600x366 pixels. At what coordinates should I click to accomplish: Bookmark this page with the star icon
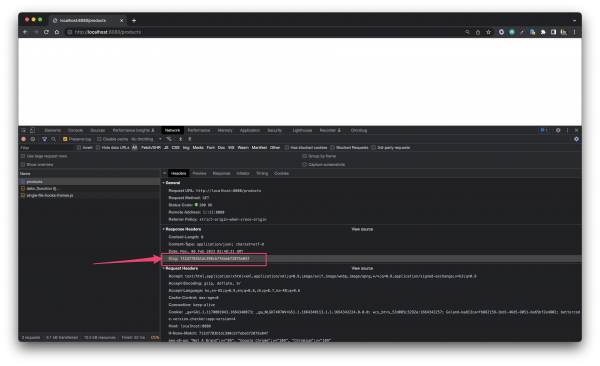[488, 32]
